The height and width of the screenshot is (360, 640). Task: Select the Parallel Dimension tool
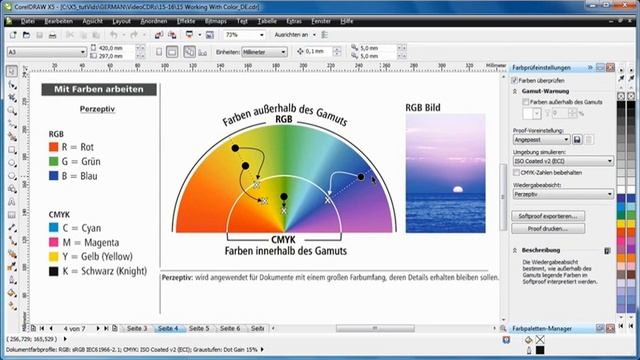[12, 228]
